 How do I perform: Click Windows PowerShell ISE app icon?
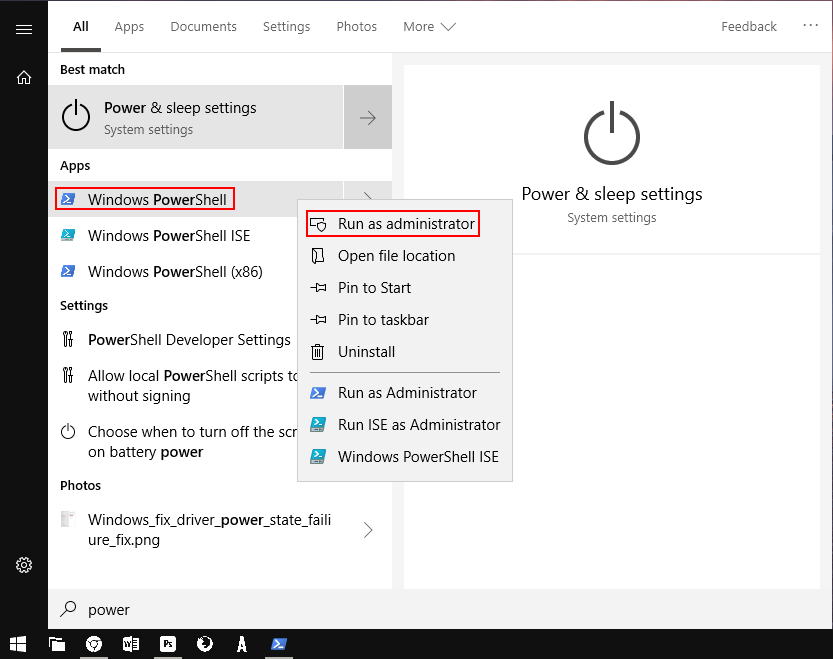[x=68, y=235]
